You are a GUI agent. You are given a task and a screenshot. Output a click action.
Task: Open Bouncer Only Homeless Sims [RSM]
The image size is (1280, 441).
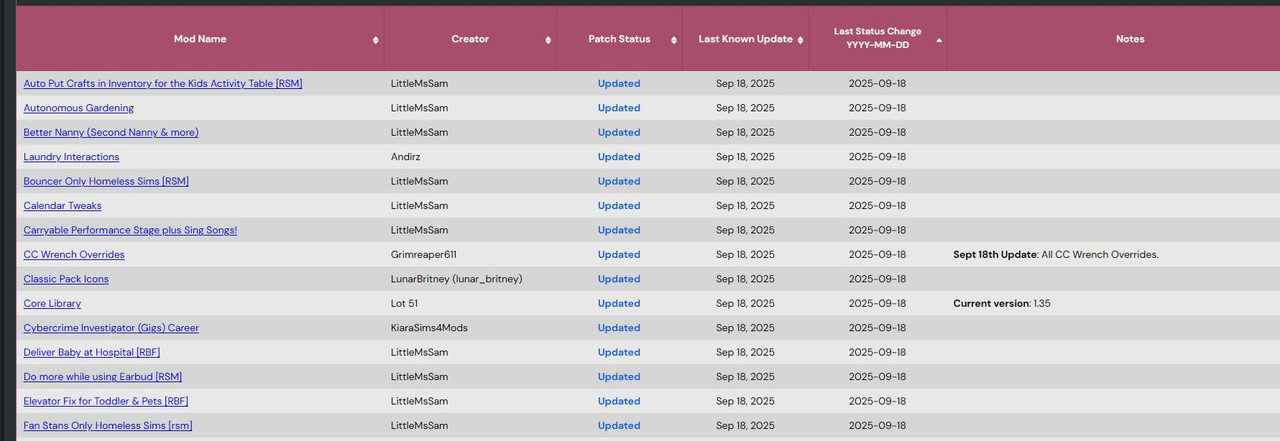pyautogui.click(x=106, y=181)
